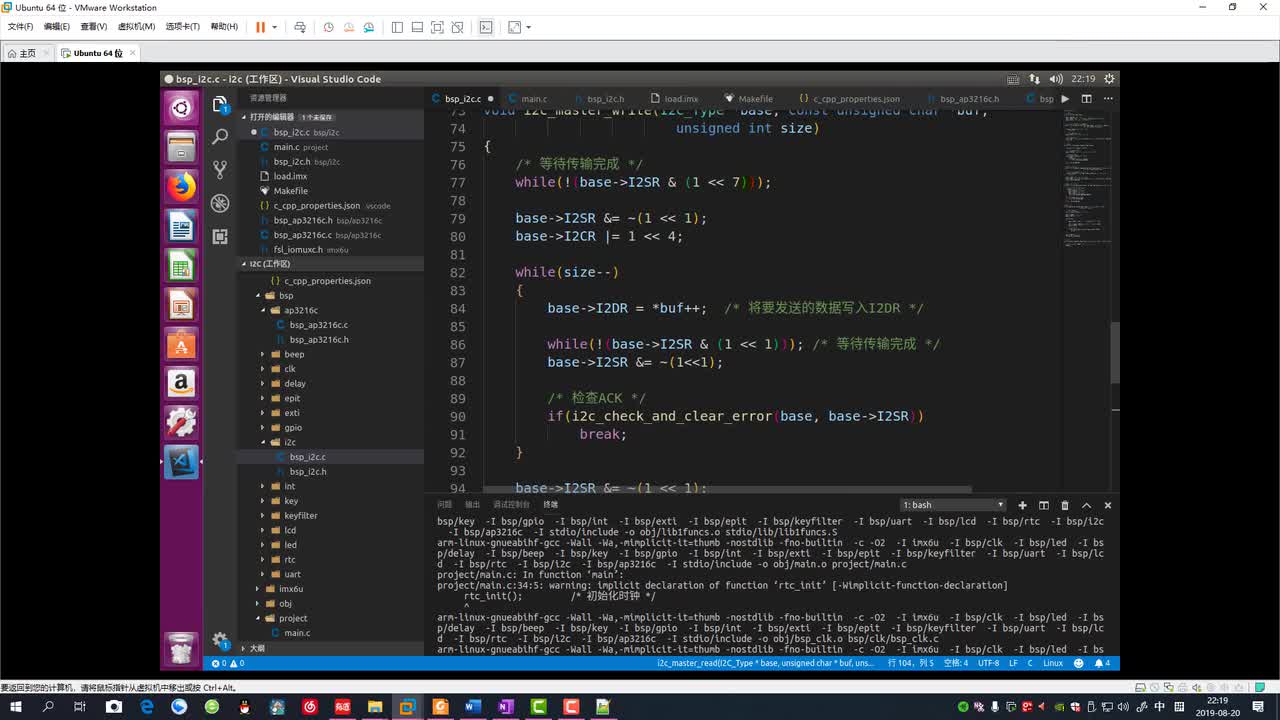This screenshot has height=720, width=1280.
Task: Open the VMware stretch guest dropdown arrow
Action: pyautogui.click(x=528, y=27)
